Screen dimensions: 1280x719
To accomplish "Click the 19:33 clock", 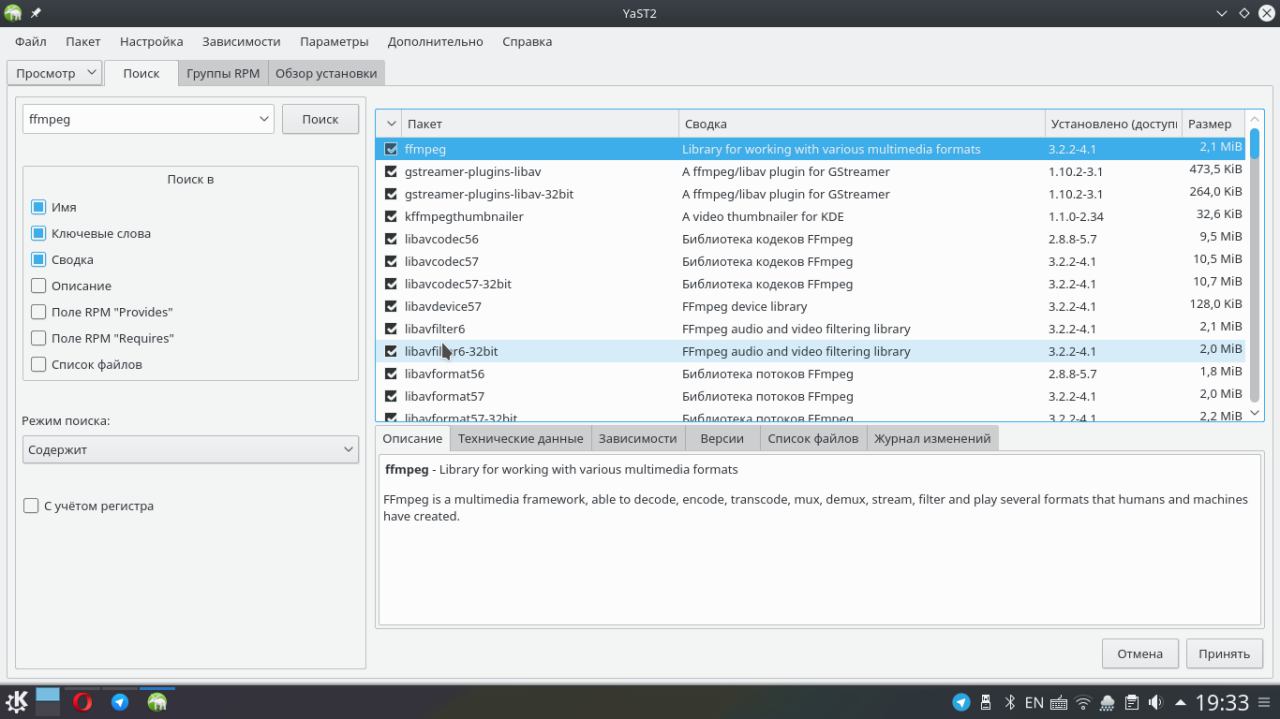I will (1222, 702).
